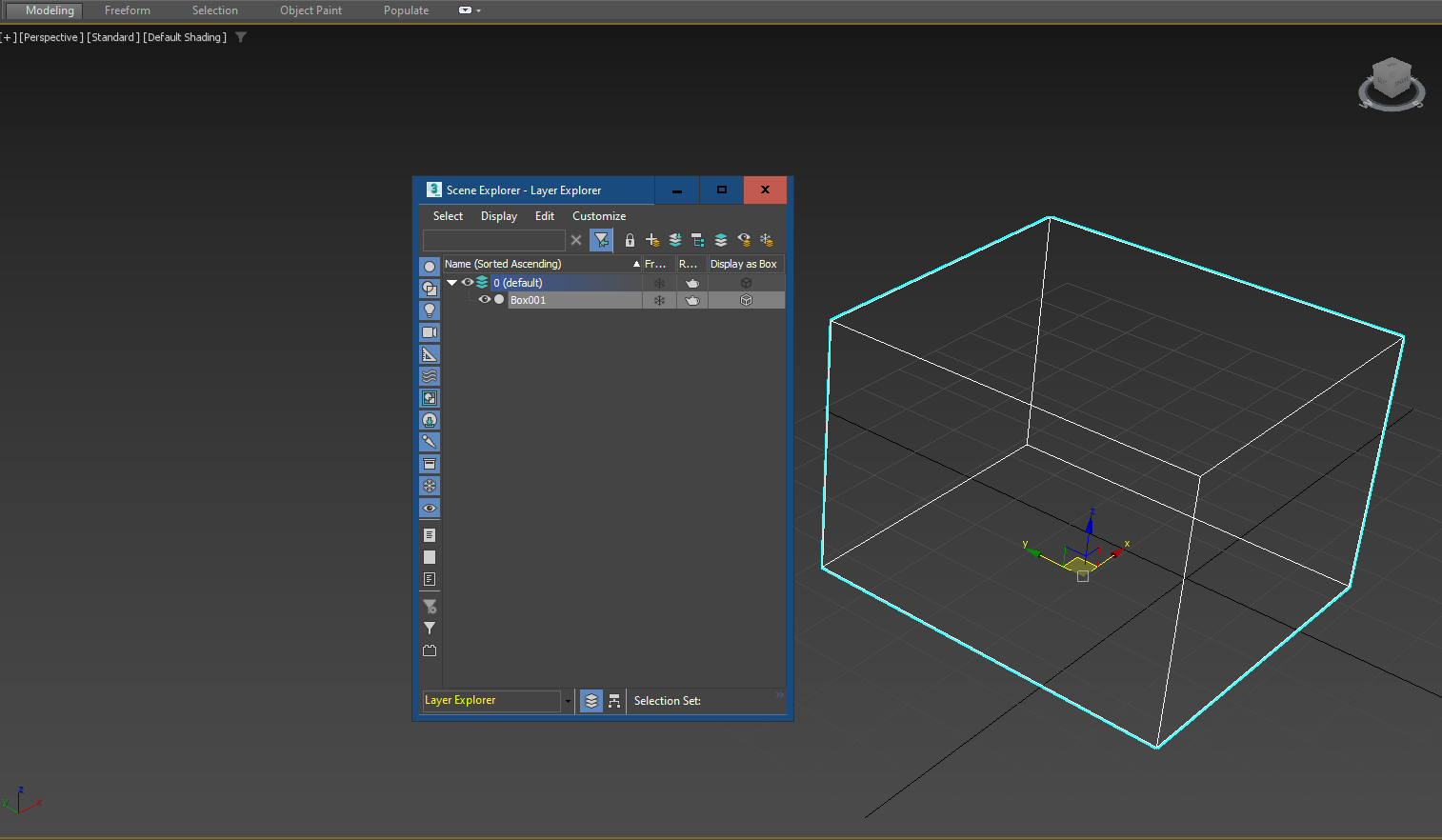The image size is (1442, 840).
Task: Open the Layer Explorer view dropdown
Action: pos(568,700)
